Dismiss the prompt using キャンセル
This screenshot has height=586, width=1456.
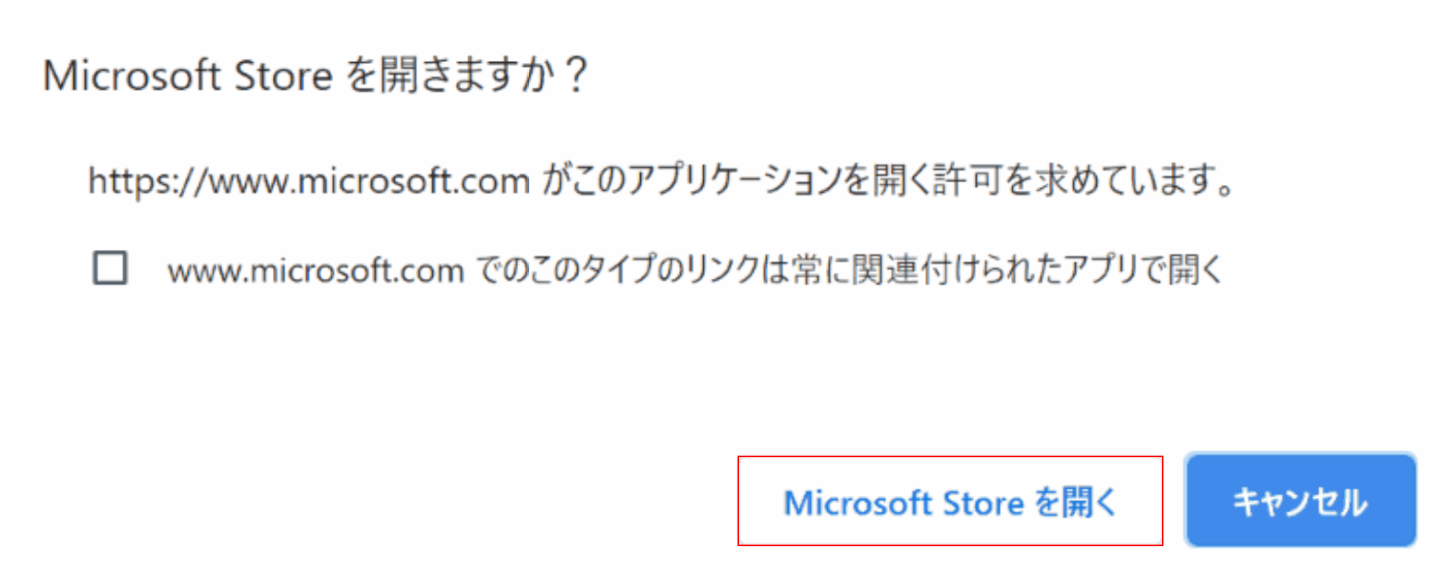(x=1300, y=502)
